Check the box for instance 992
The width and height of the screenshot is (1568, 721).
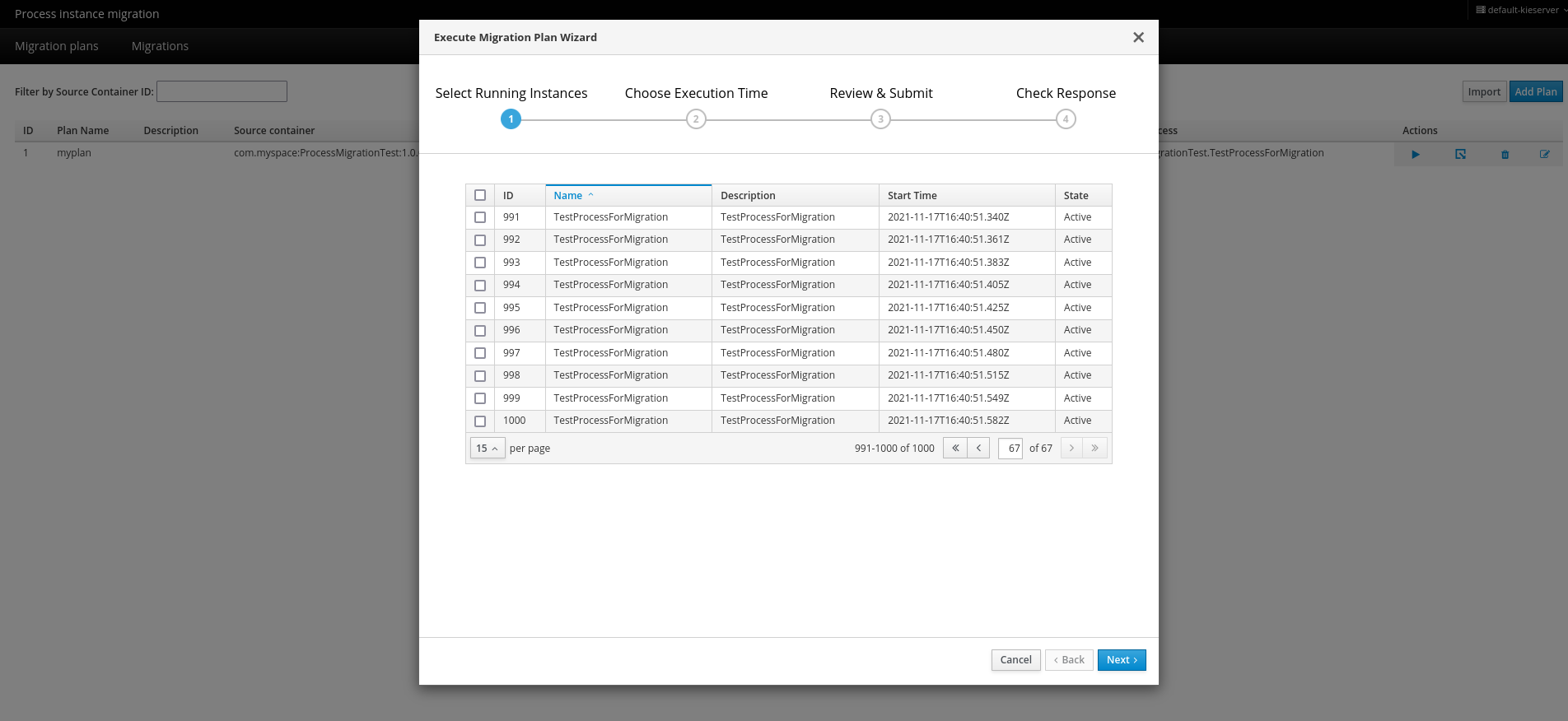coord(480,240)
